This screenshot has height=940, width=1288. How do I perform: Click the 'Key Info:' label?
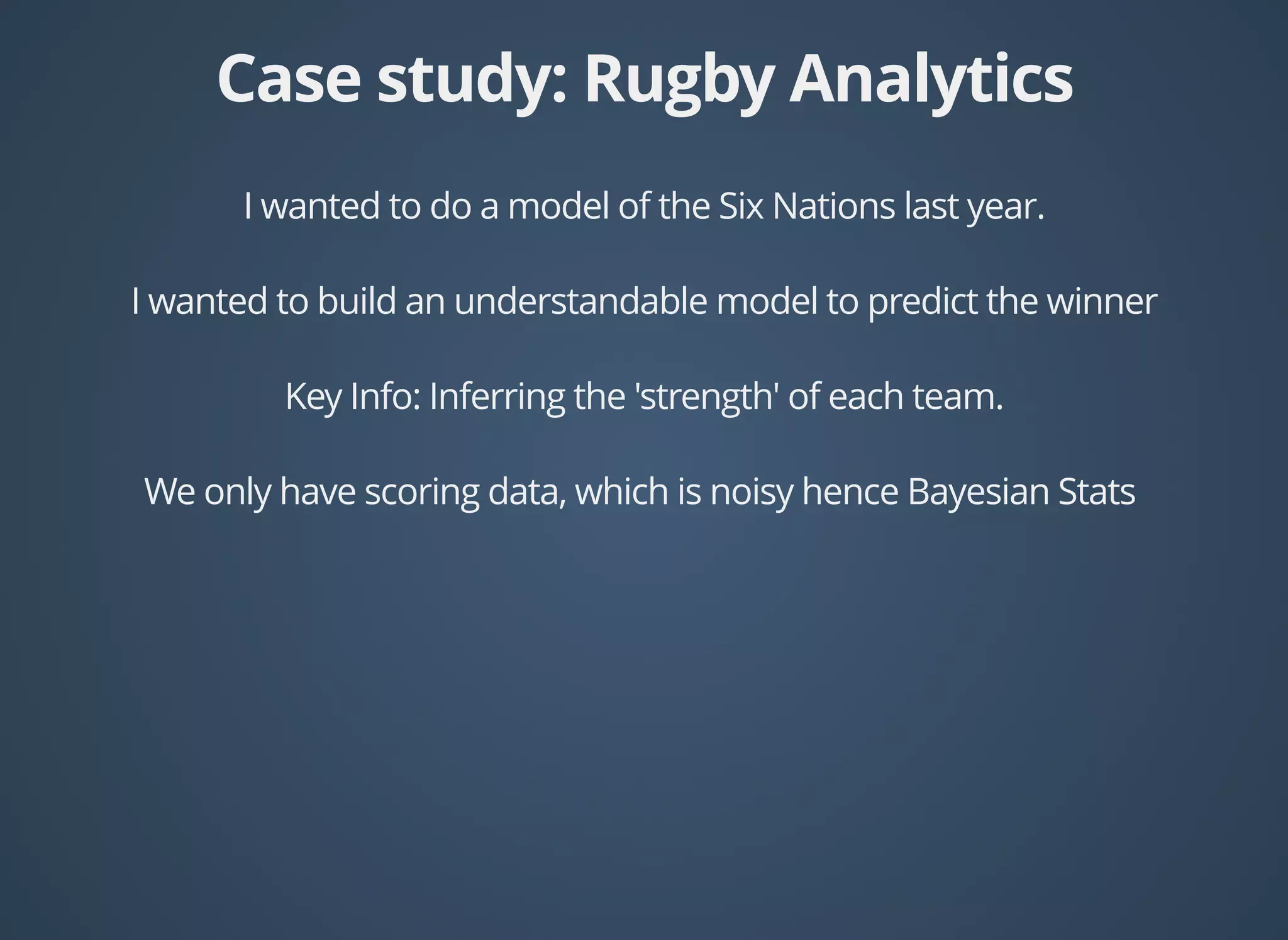pyautogui.click(x=353, y=396)
